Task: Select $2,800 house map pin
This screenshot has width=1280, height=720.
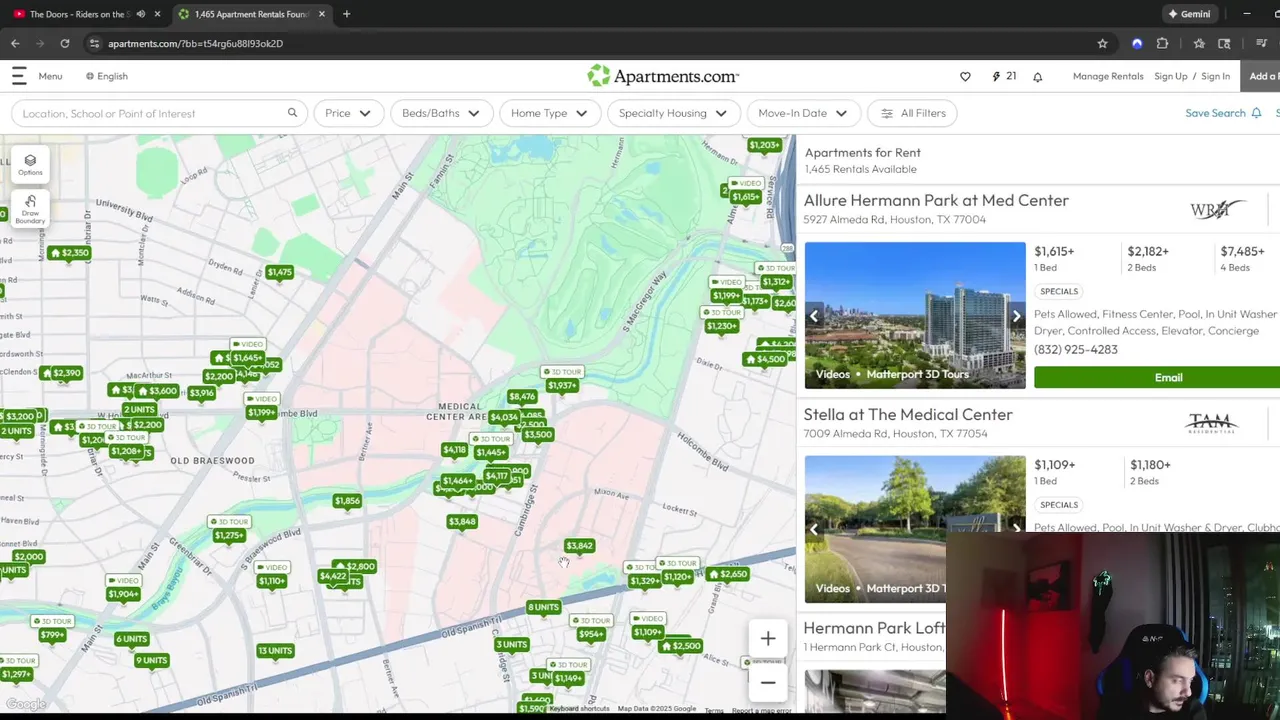Action: click(354, 566)
